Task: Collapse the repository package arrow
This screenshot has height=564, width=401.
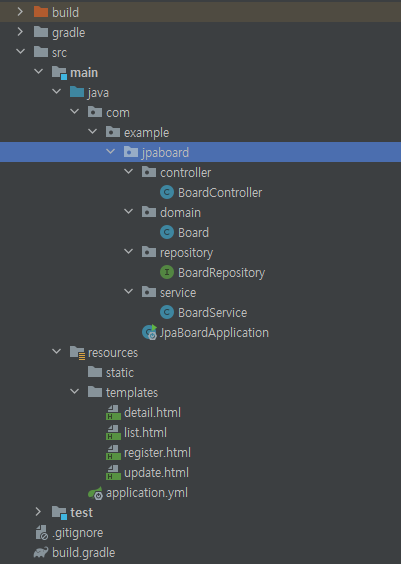Action: point(128,251)
